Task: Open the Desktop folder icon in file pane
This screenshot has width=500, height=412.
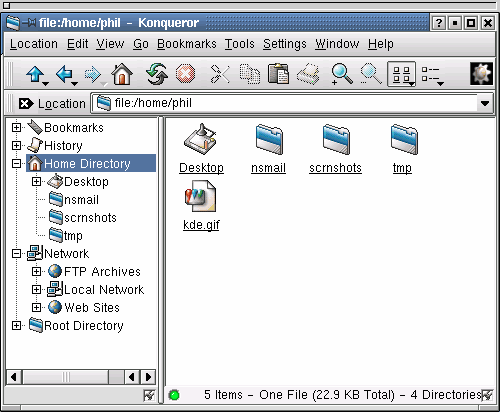Action: [201, 139]
